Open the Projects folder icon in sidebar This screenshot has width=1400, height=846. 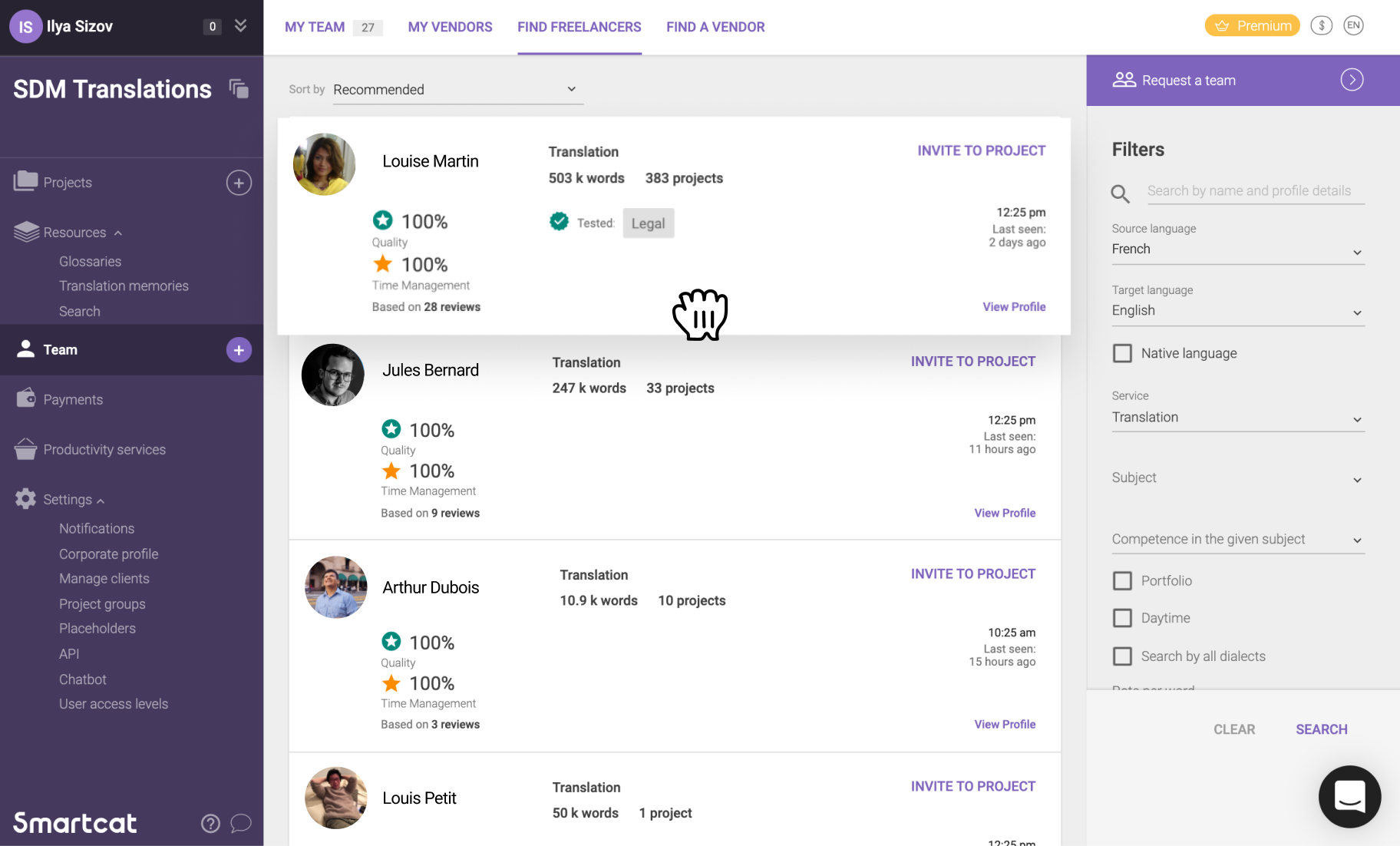click(26, 182)
